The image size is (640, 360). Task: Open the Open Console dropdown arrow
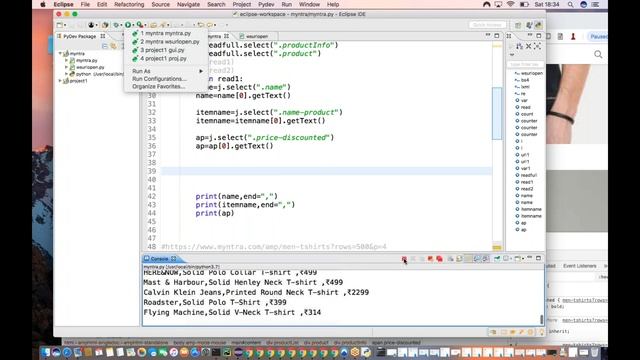click(x=523, y=259)
